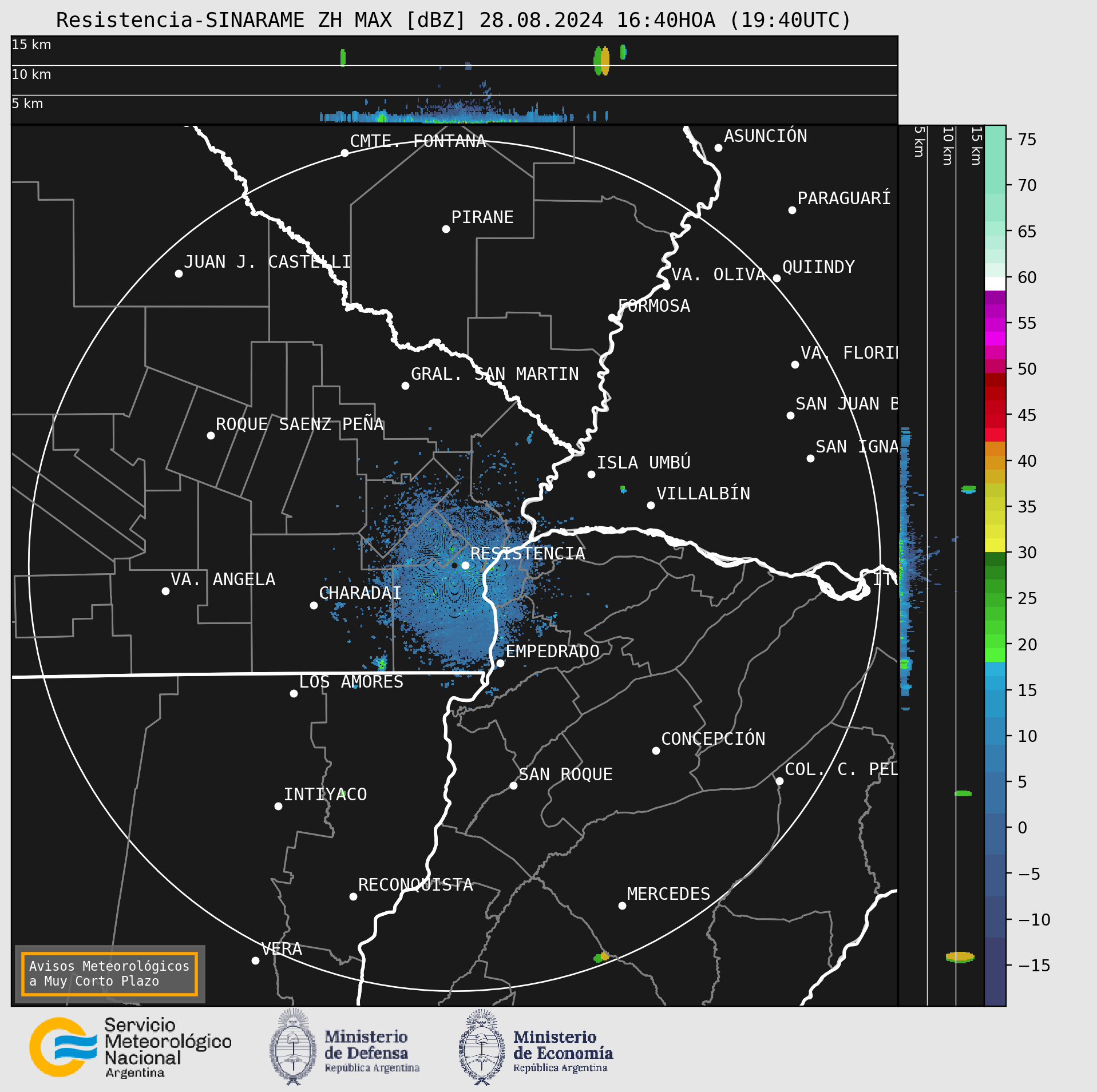1097x1092 pixels.
Task: Click the ROQUE SAENZ PEÑA label
Action: pos(299,424)
